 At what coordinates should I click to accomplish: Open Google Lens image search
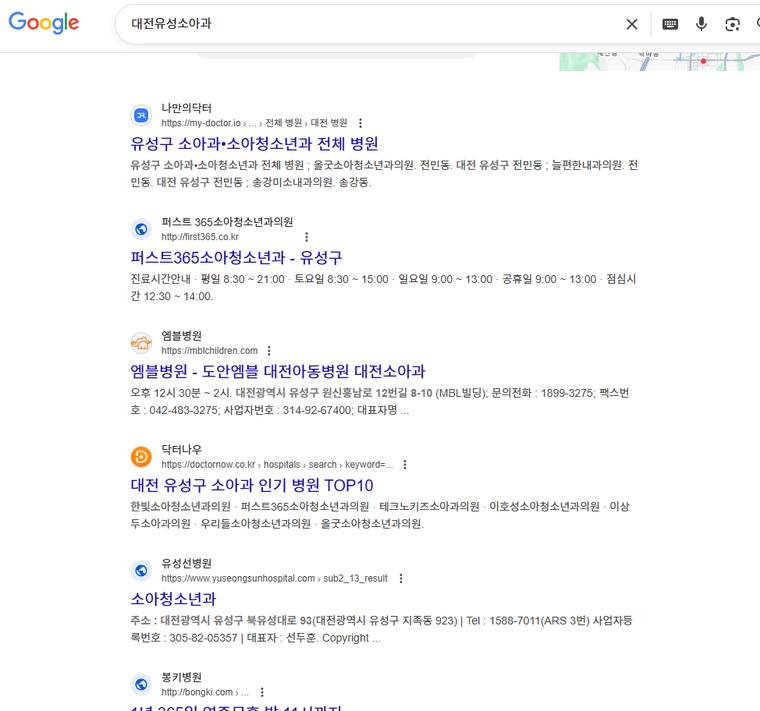[732, 24]
